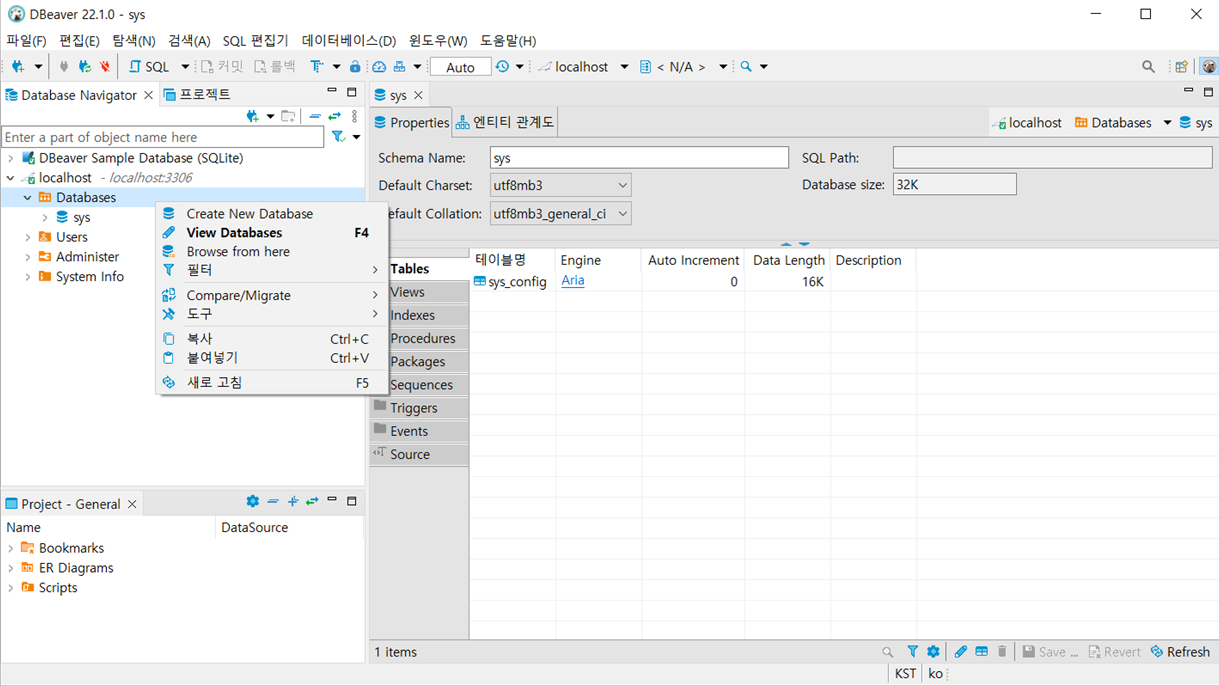Click the Auto commit mode box in toolbar
The width and height of the screenshot is (1219, 686).
460,67
